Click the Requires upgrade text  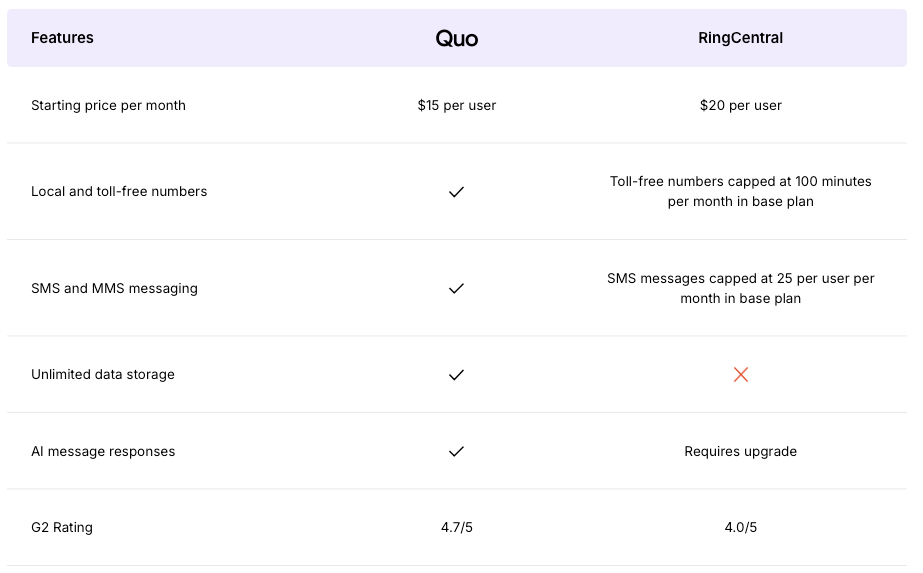[741, 451]
